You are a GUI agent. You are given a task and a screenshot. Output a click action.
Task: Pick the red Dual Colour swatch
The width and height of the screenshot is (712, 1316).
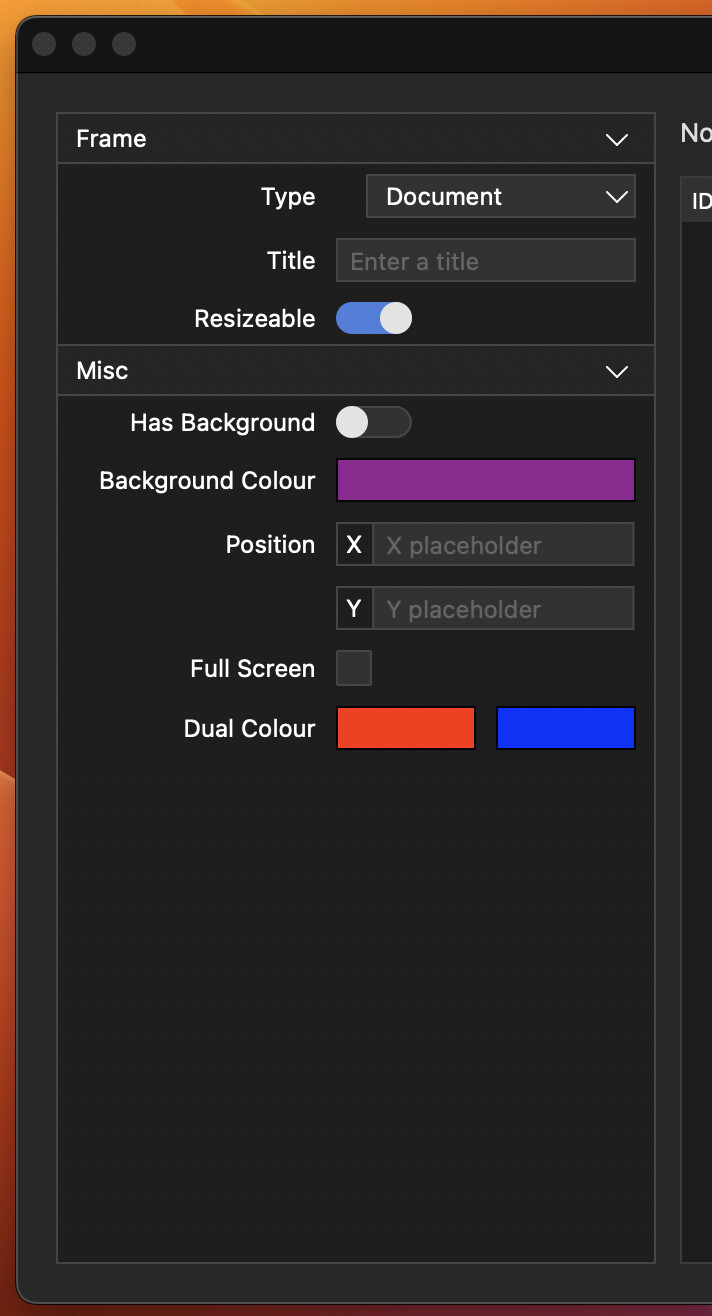(406, 728)
